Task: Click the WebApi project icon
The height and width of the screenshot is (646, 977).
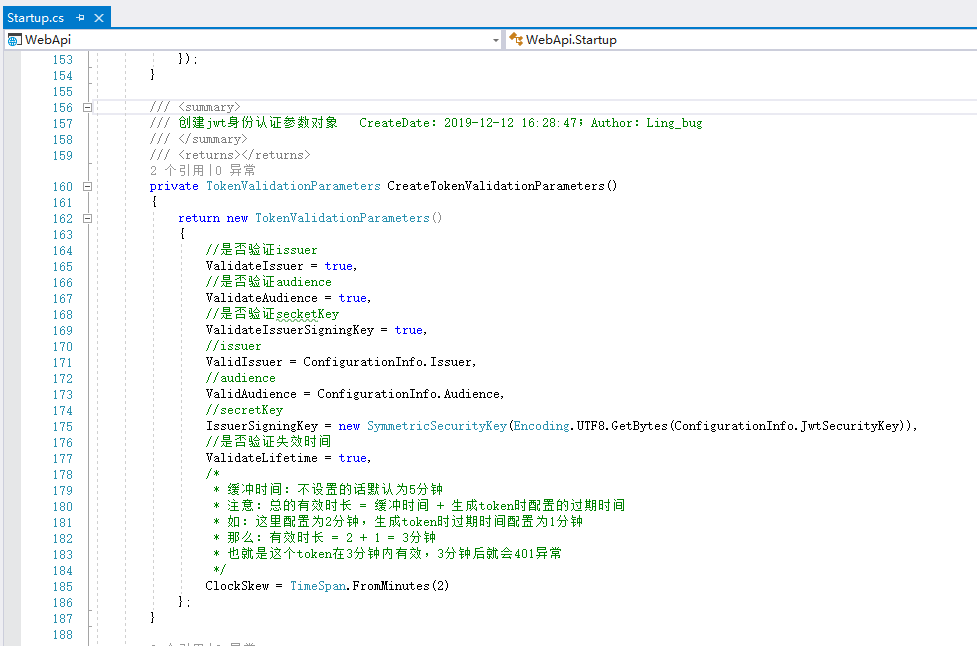Action: (x=14, y=40)
